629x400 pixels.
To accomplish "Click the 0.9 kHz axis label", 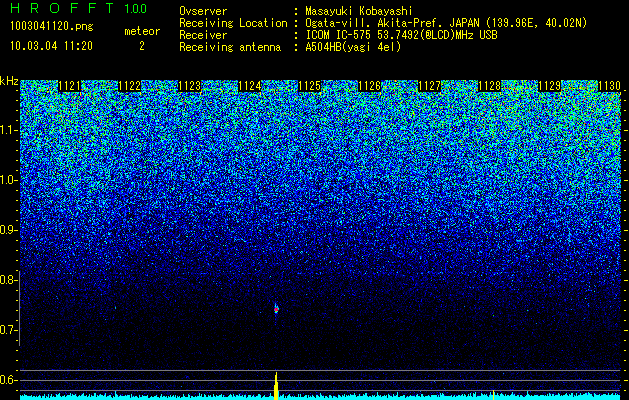I will 7,230.
